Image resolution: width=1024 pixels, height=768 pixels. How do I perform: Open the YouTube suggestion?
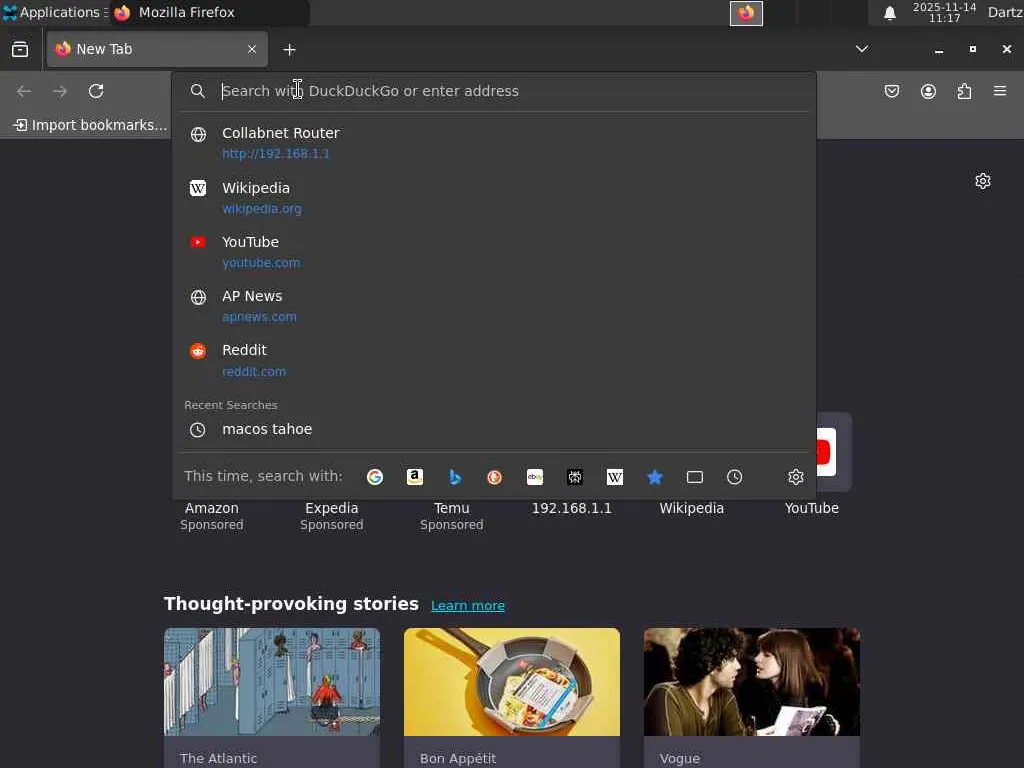494,251
